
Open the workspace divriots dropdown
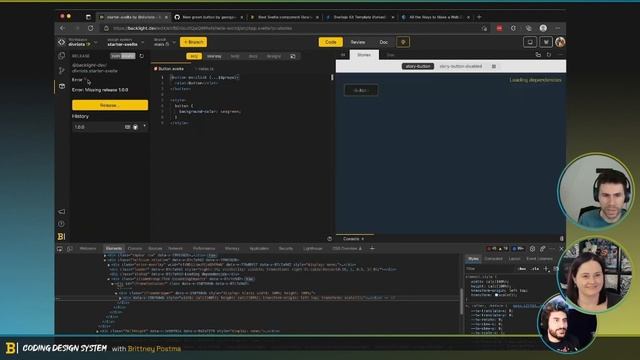(82, 42)
